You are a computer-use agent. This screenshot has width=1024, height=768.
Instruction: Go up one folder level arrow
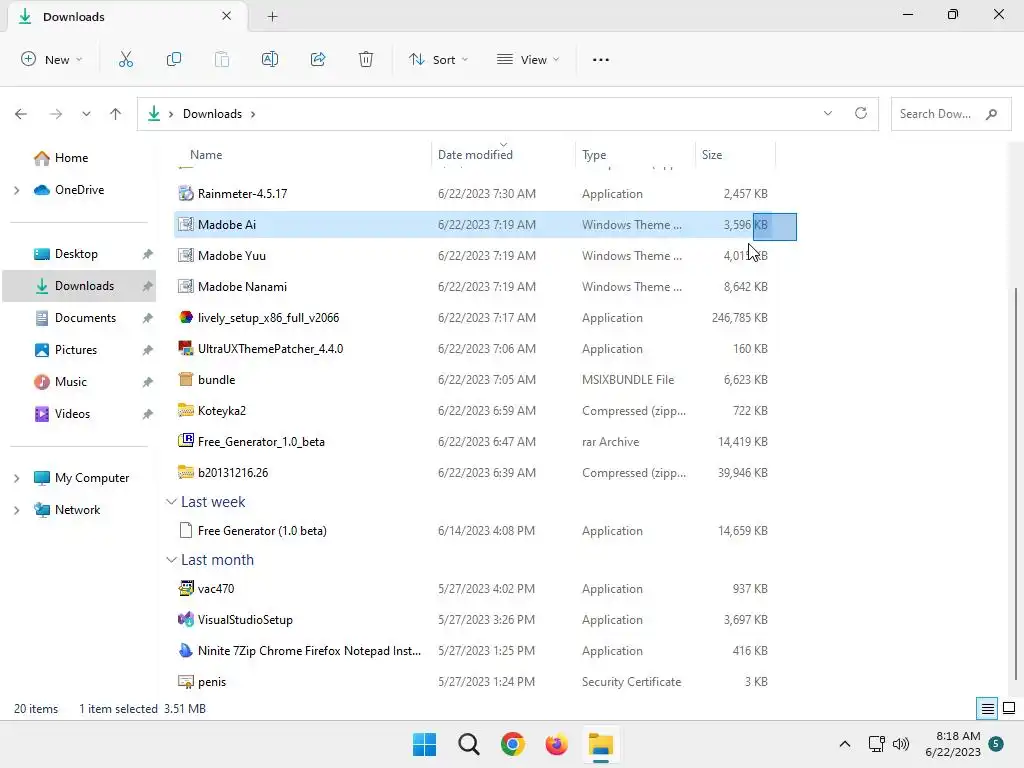point(116,114)
